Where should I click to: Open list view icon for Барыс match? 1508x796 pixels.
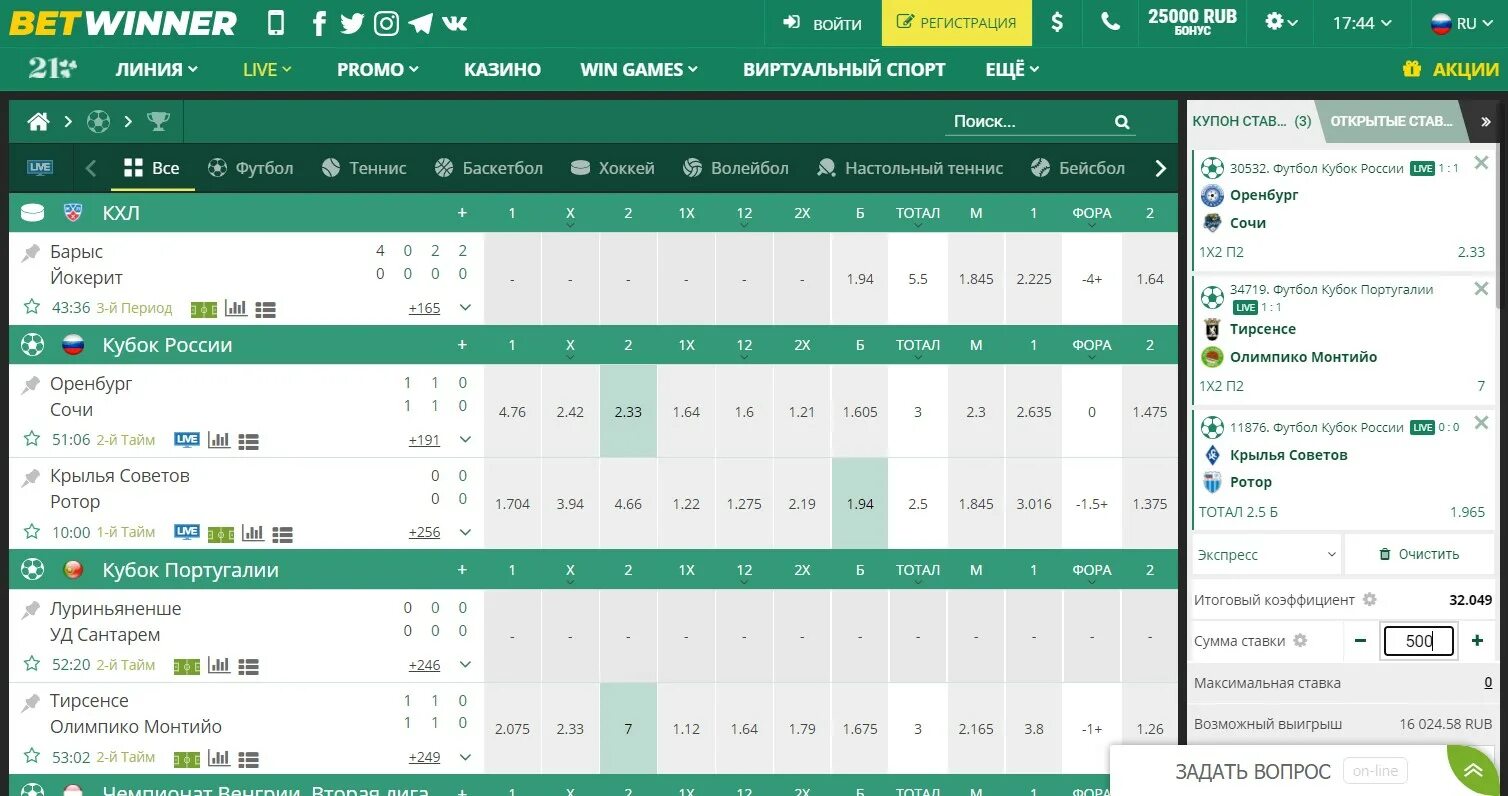[265, 309]
